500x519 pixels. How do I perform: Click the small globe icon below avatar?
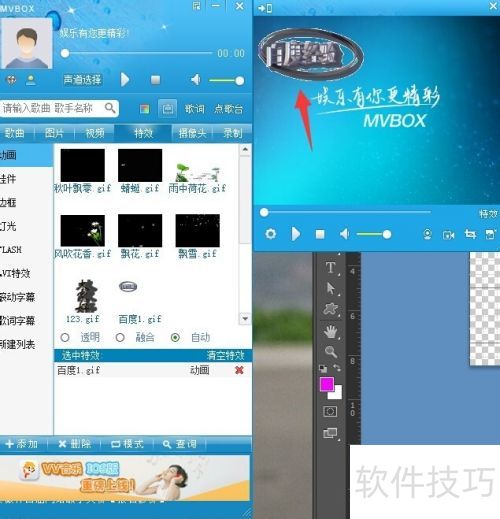coord(12,80)
